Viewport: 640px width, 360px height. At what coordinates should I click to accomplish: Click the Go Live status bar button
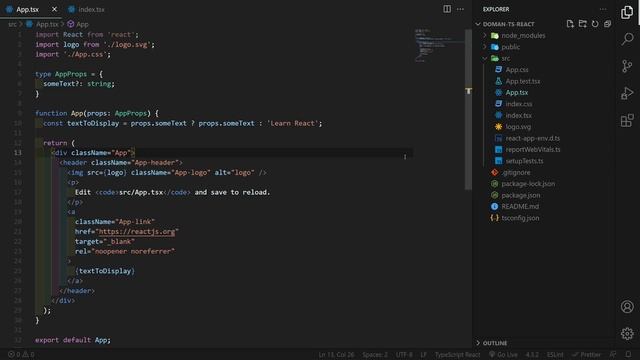pos(503,355)
